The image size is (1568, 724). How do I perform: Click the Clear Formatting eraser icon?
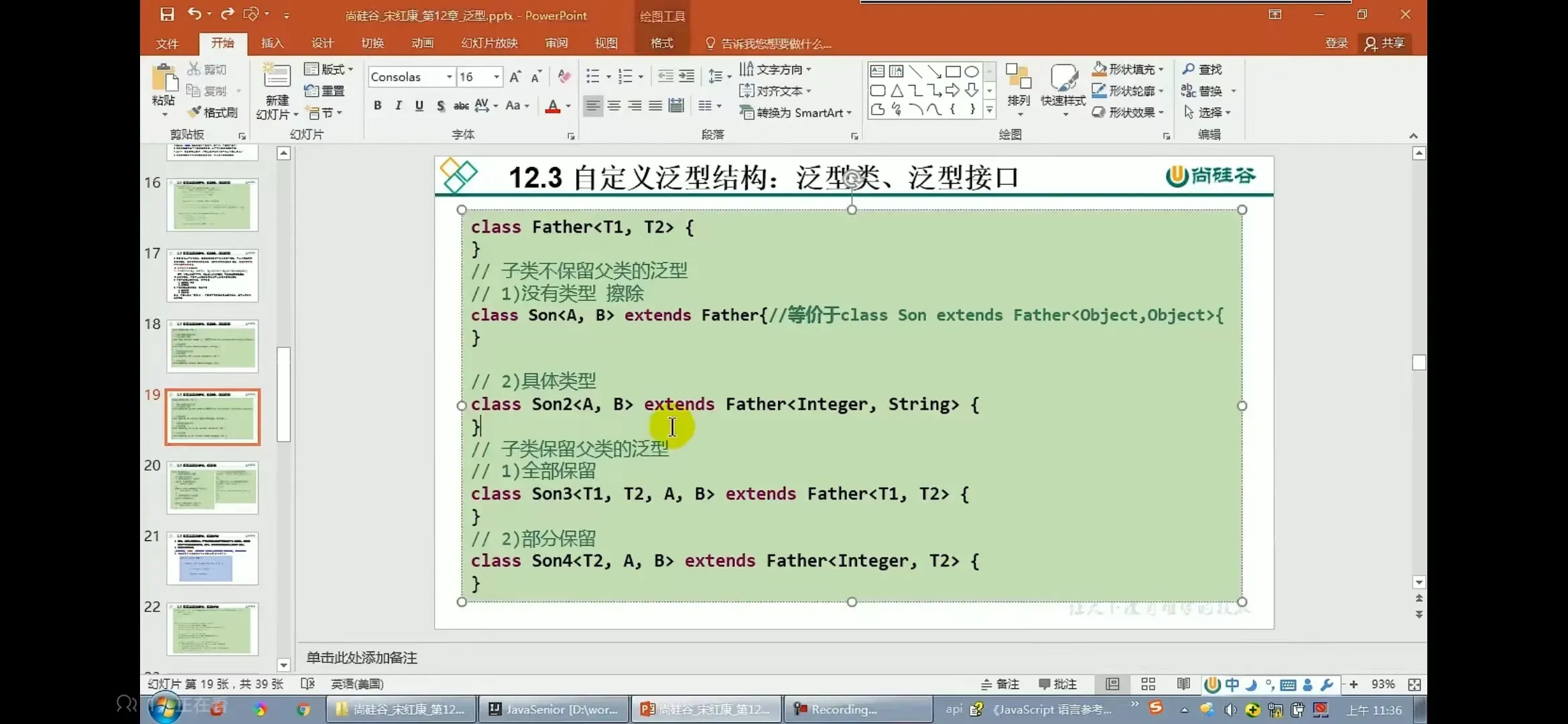coord(564,77)
